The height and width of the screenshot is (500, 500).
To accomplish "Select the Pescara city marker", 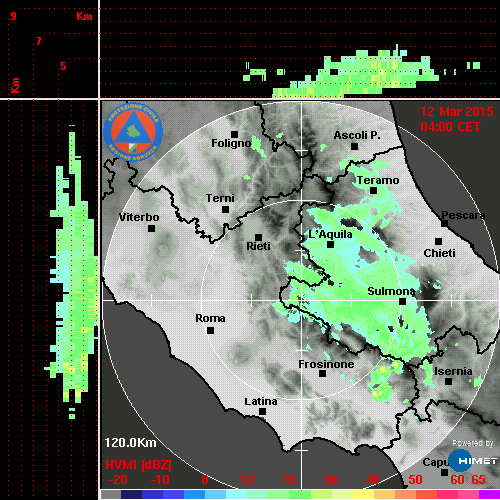I will coord(444,224).
